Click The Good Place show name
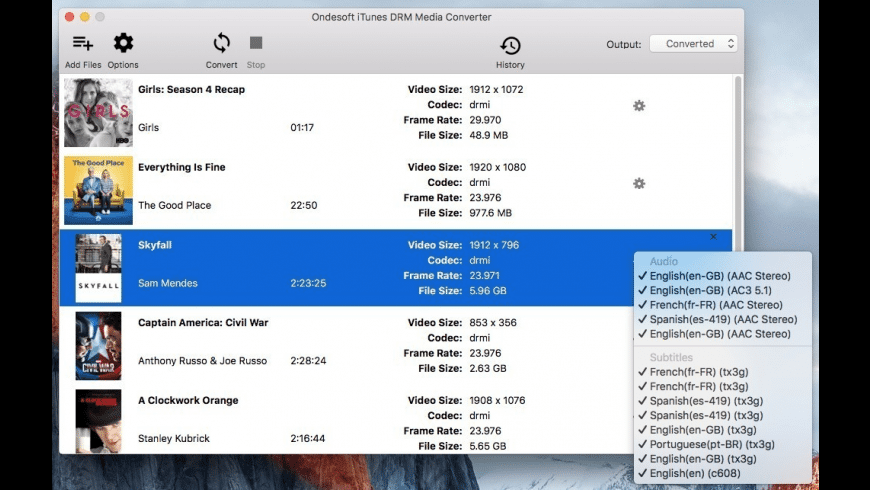 (x=174, y=205)
